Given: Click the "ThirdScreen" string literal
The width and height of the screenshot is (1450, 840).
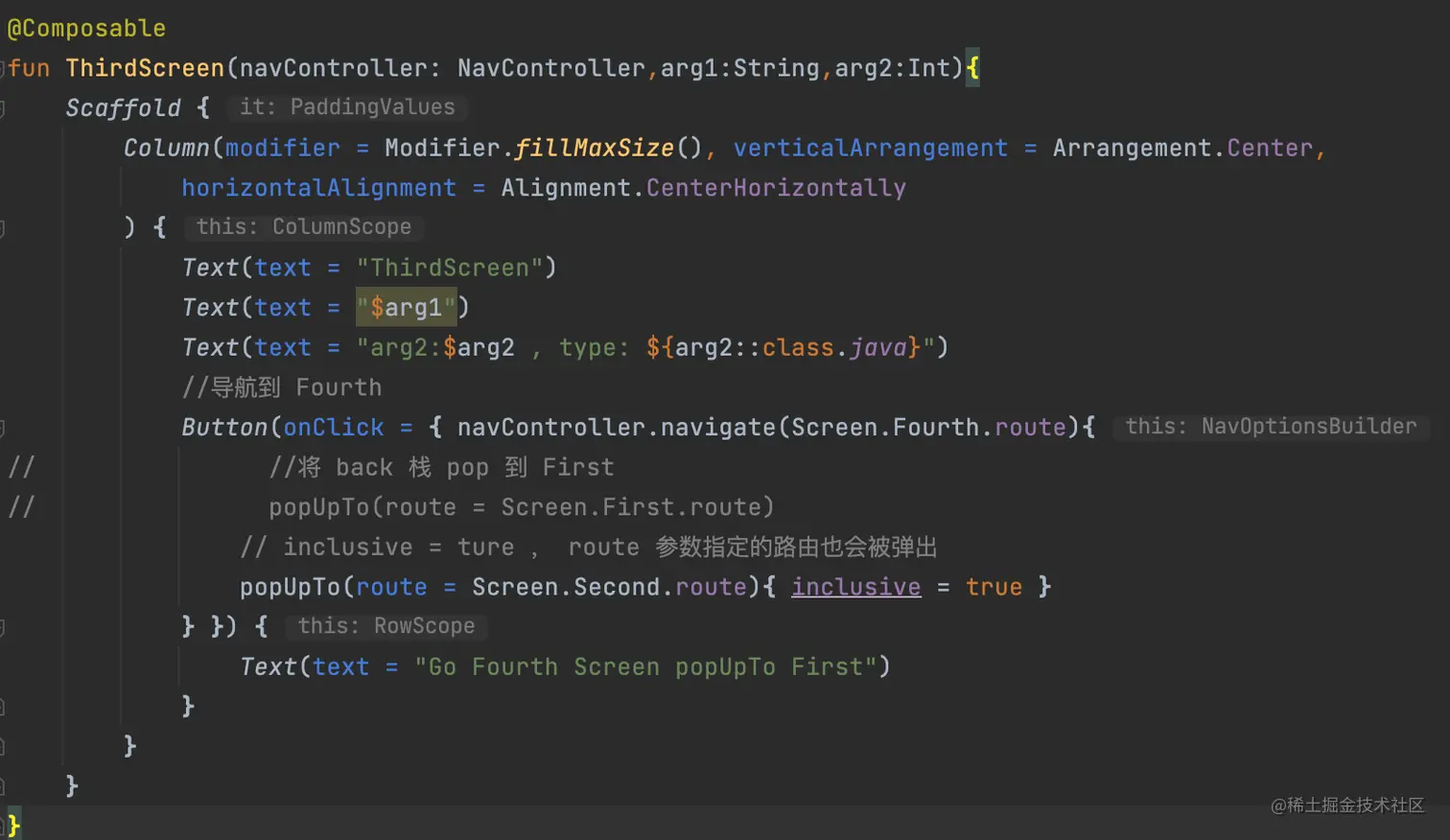Looking at the screenshot, I should (450, 268).
